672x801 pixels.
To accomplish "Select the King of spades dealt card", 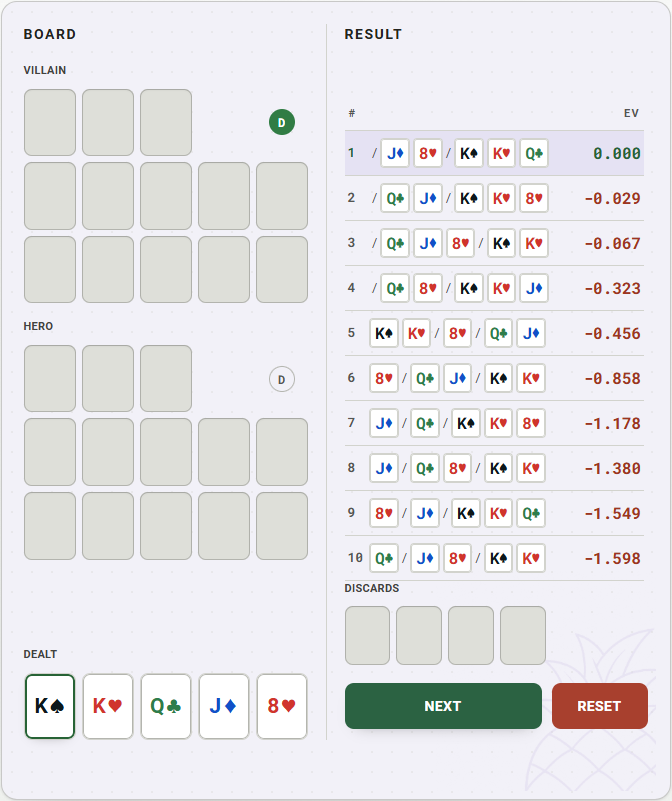I will [x=50, y=706].
